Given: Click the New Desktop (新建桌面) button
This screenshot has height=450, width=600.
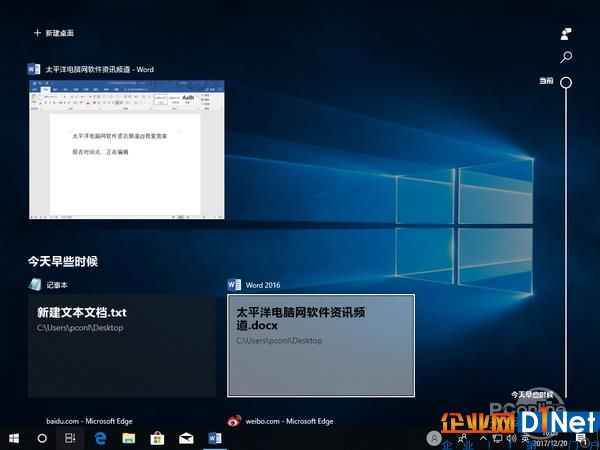Looking at the screenshot, I should [54, 33].
